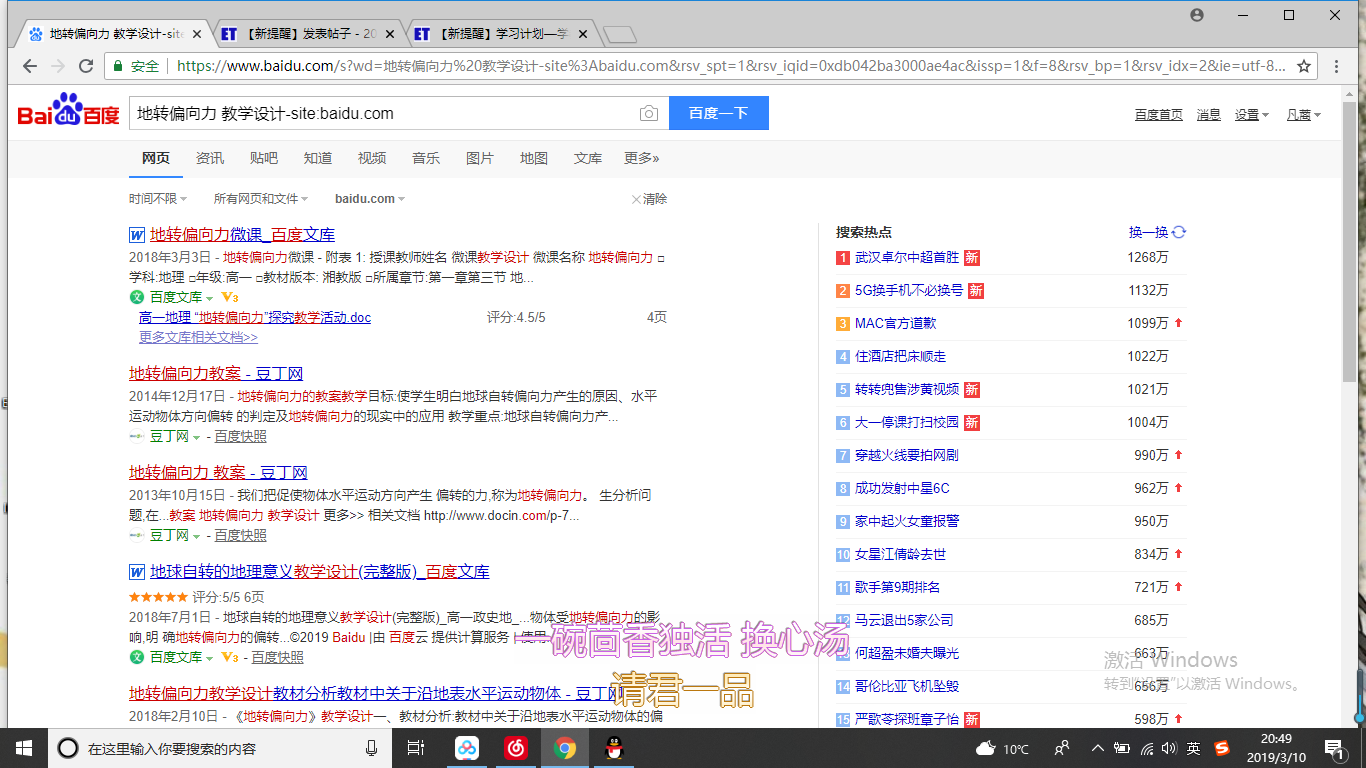The image size is (1366, 768).
Task: Open Windows Task View
Action: (x=416, y=748)
